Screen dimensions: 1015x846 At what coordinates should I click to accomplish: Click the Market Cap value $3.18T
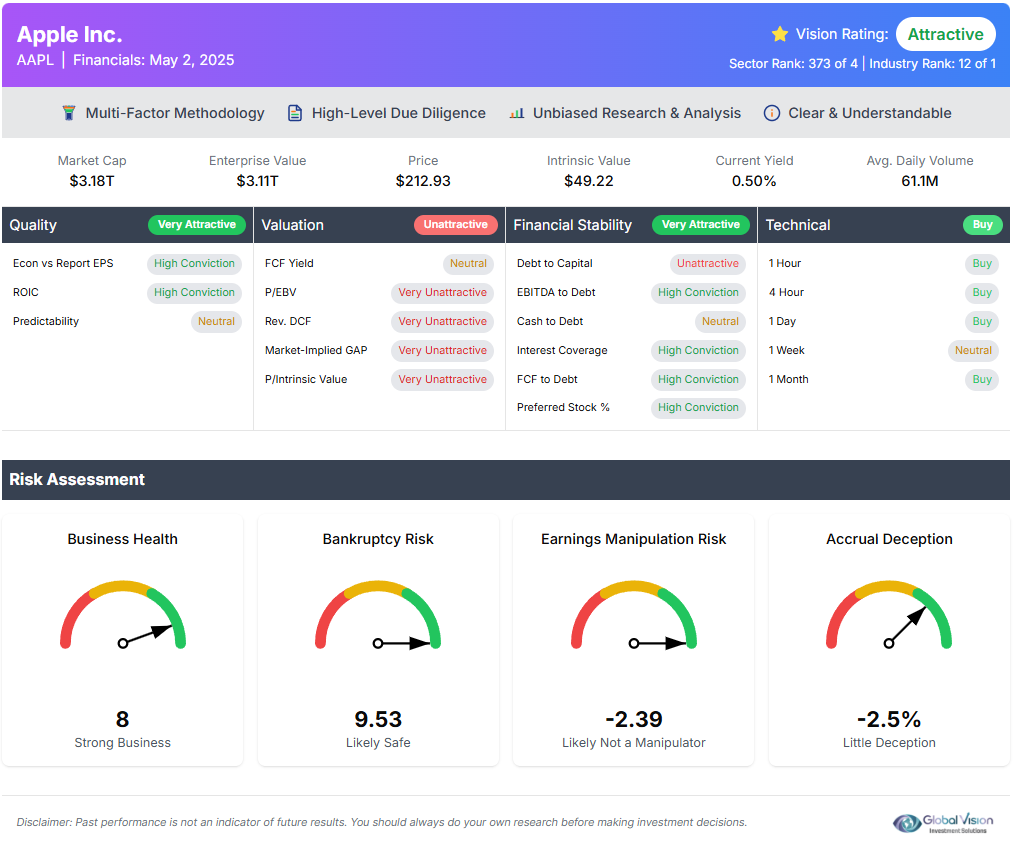(x=92, y=181)
